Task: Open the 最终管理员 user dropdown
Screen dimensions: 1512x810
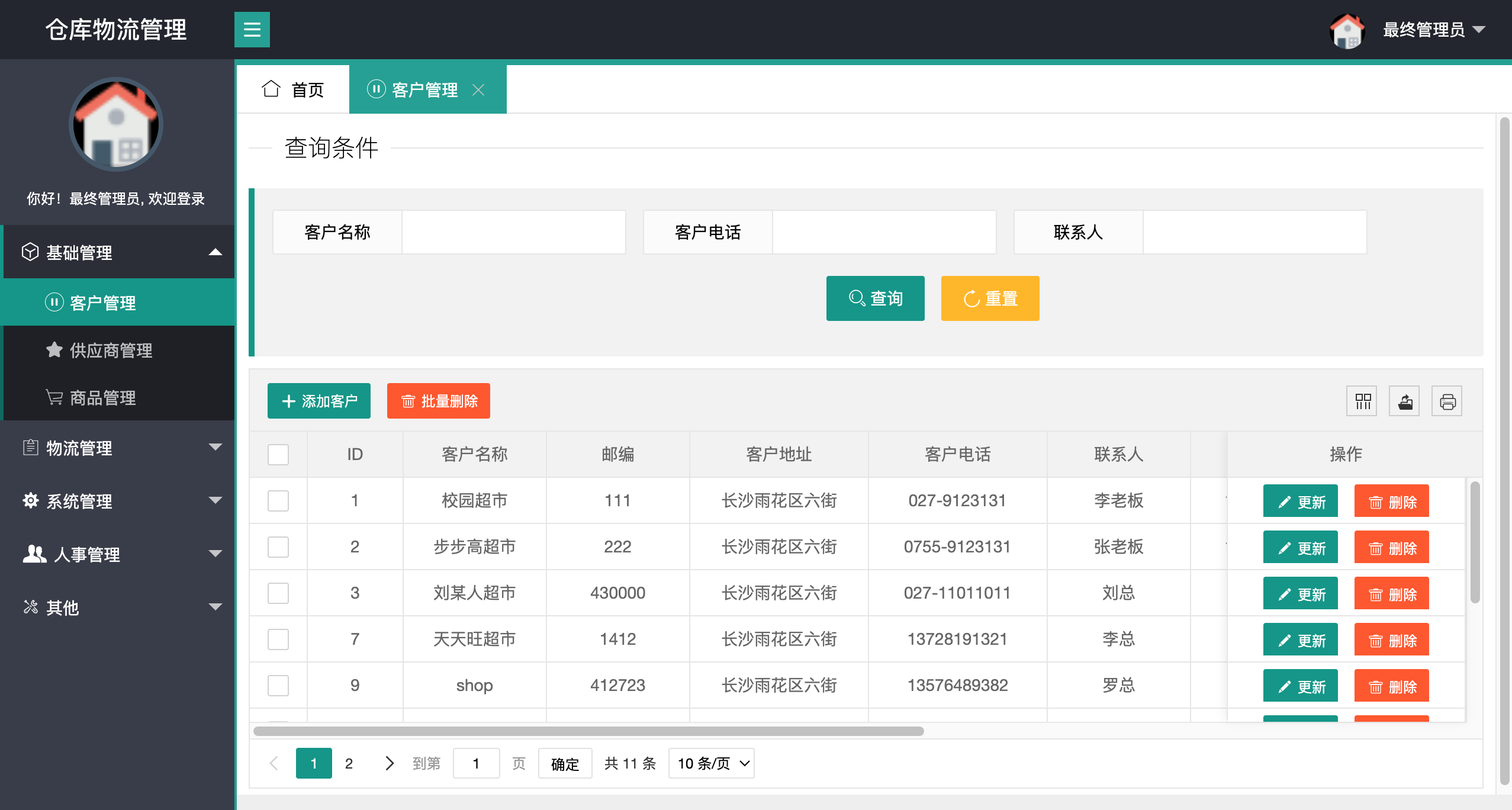Action: pyautogui.click(x=1434, y=30)
